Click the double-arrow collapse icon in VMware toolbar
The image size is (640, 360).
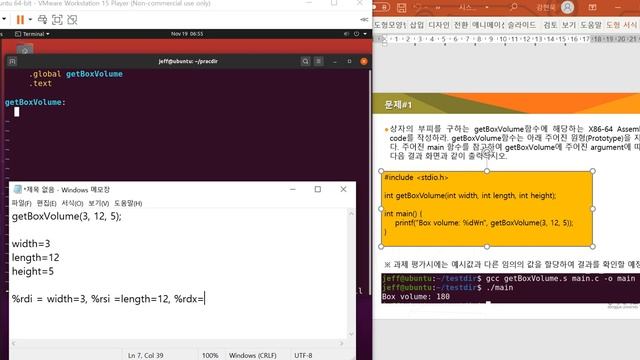pos(364,20)
